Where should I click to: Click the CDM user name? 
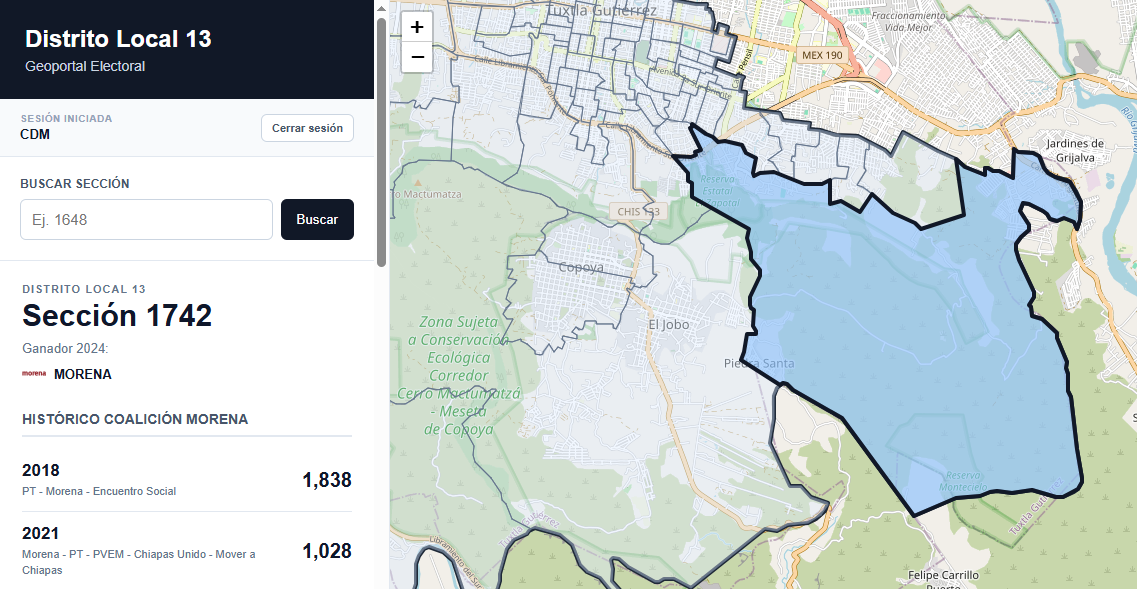coord(35,134)
